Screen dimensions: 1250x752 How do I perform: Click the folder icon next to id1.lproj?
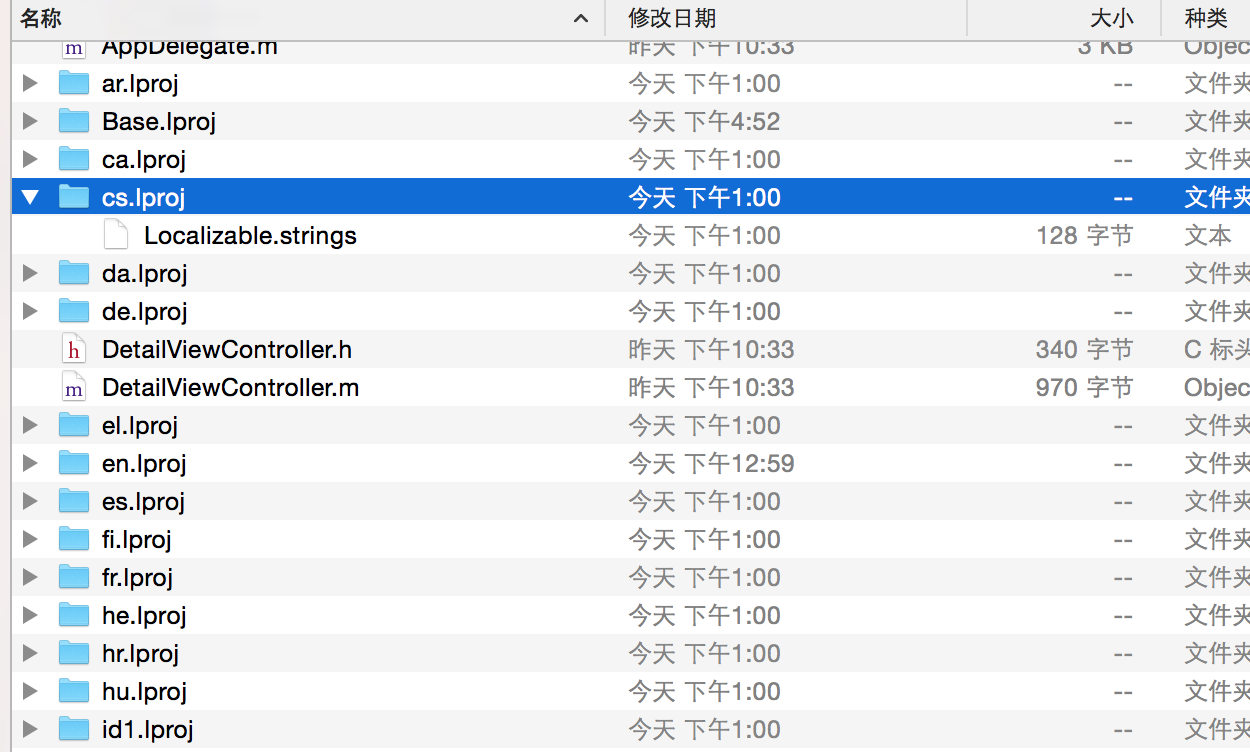(x=73, y=729)
